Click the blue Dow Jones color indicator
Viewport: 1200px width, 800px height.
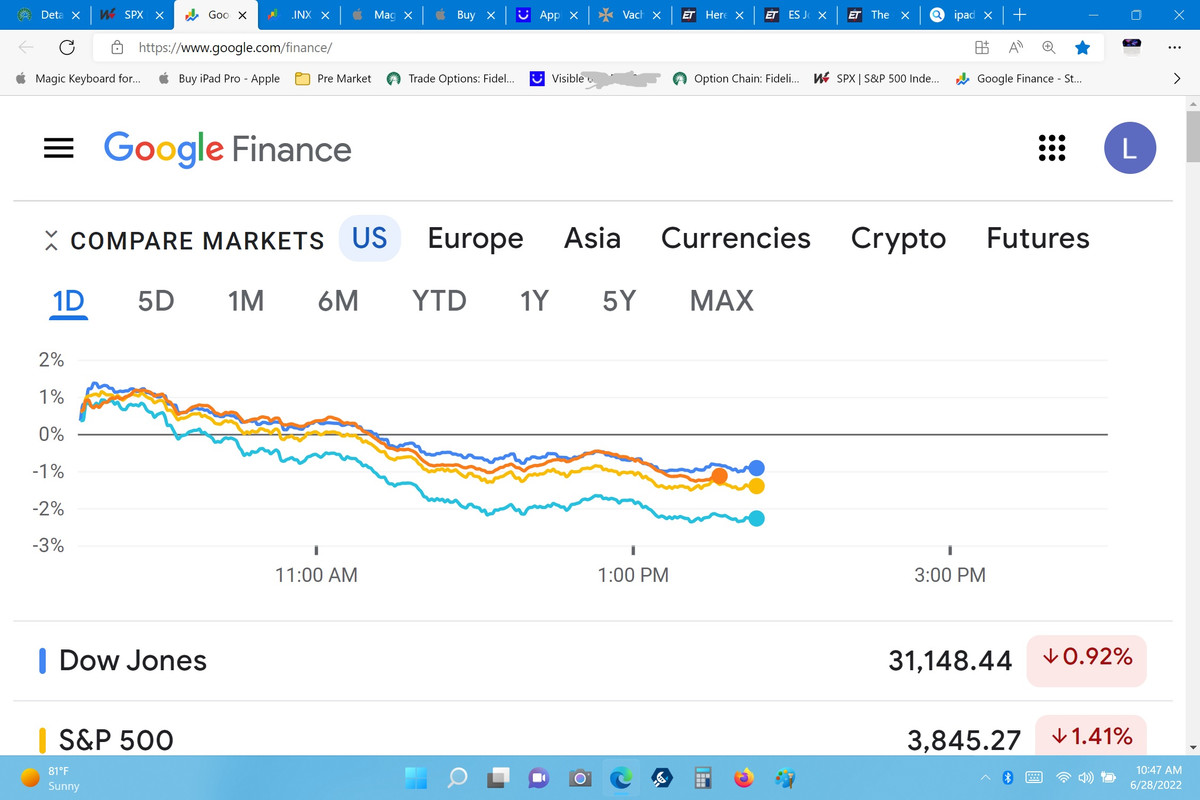(42, 660)
